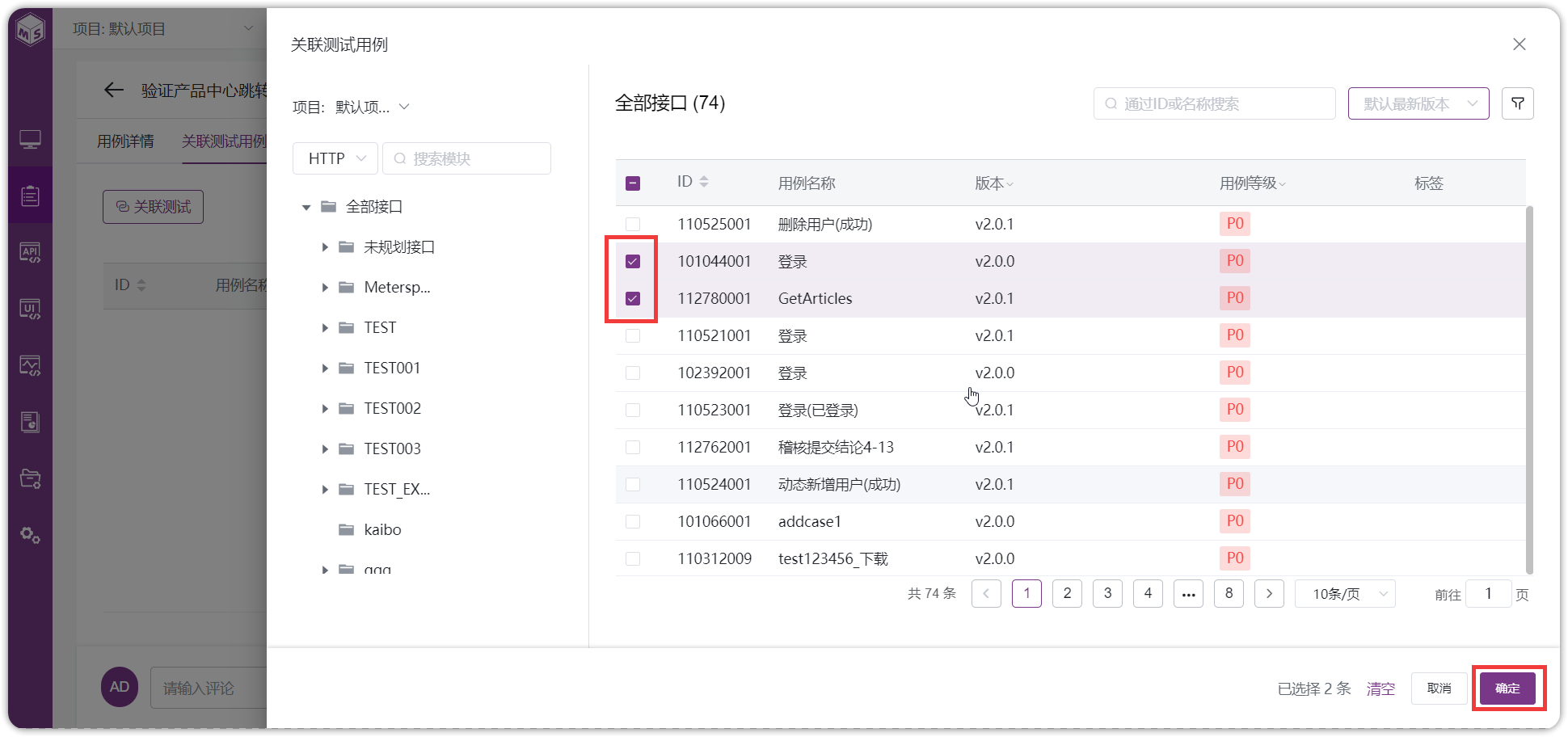Go to page 8
This screenshot has height=737, width=1568.
1229,594
